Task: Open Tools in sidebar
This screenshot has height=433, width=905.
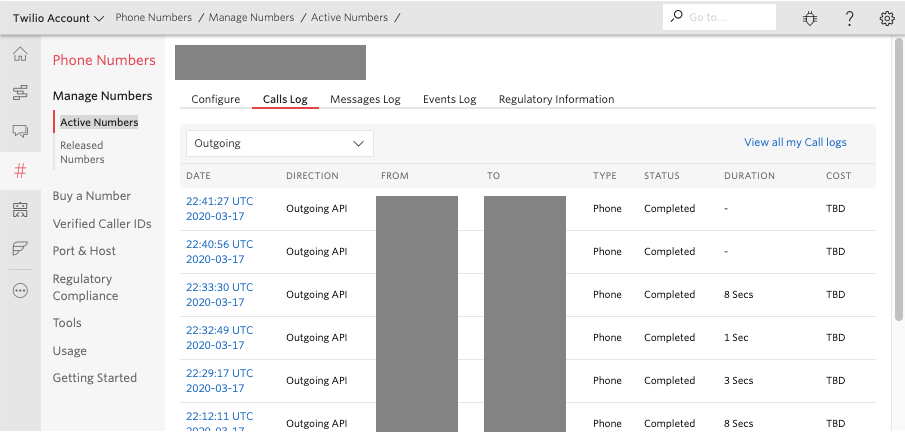Action: [67, 323]
